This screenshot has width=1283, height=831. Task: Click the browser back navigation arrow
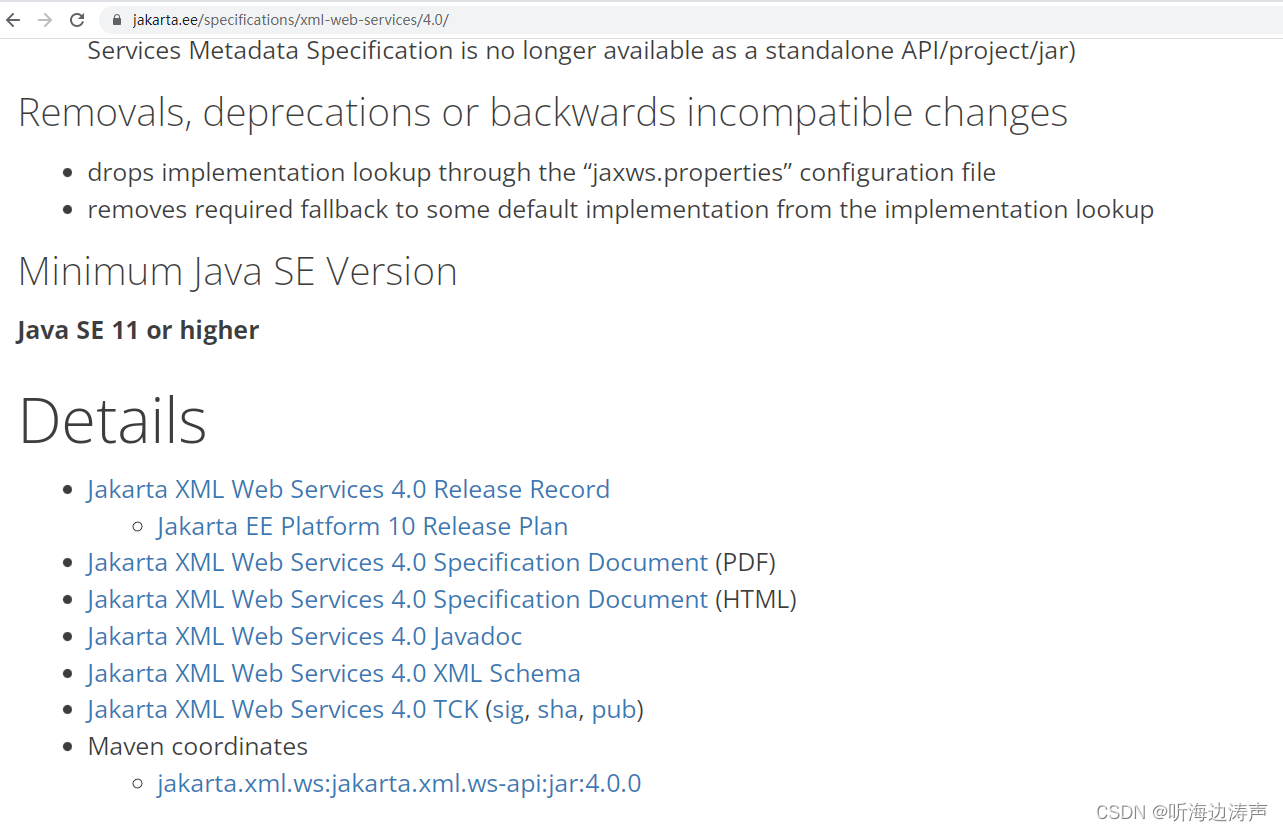[x=15, y=19]
